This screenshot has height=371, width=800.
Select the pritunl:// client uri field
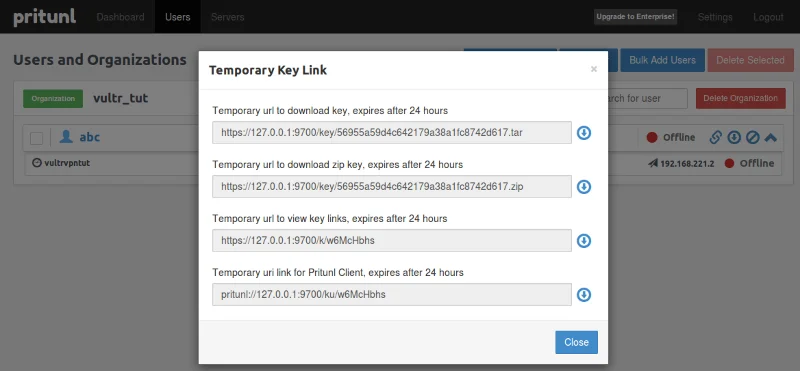click(x=392, y=294)
